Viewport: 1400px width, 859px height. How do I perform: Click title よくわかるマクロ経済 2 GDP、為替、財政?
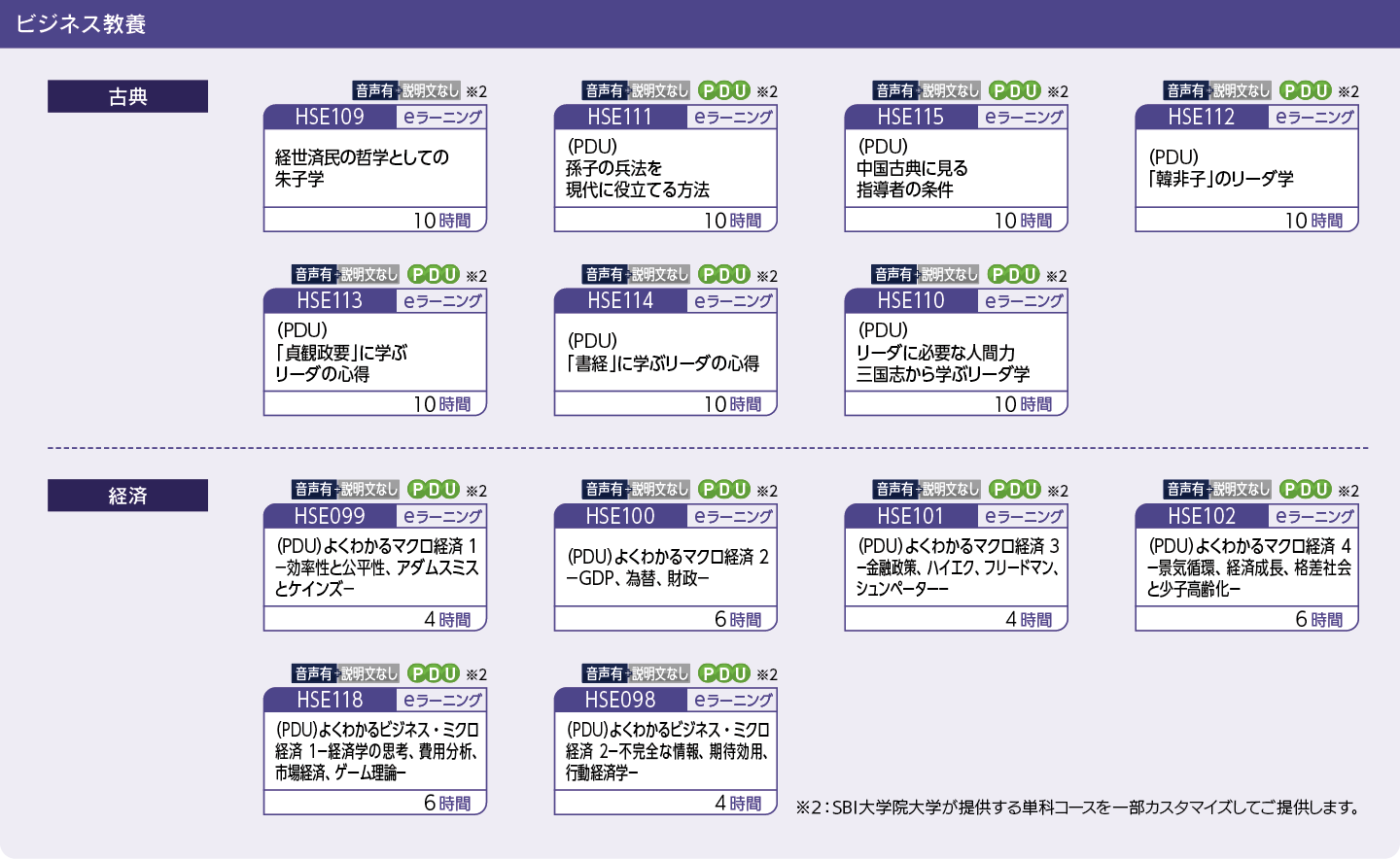click(667, 567)
